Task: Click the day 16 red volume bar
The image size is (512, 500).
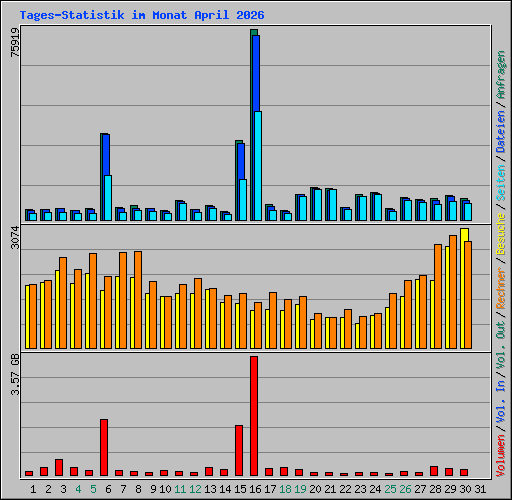Action: tap(254, 416)
